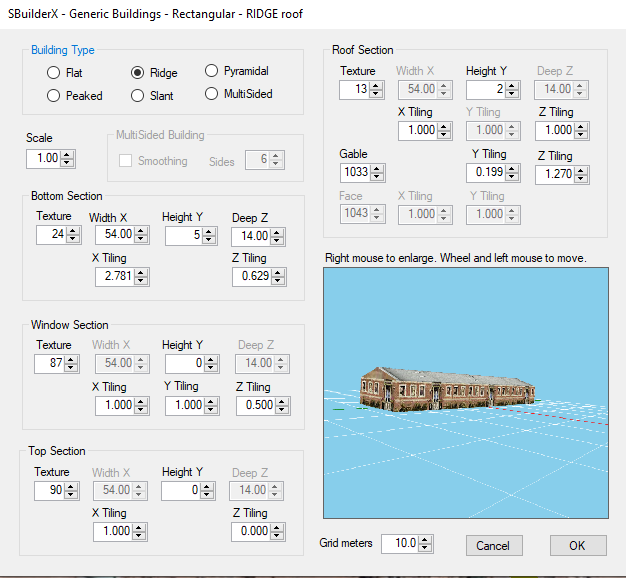
Task: Adjust Top Section Height Y spinner
Action: [207, 491]
